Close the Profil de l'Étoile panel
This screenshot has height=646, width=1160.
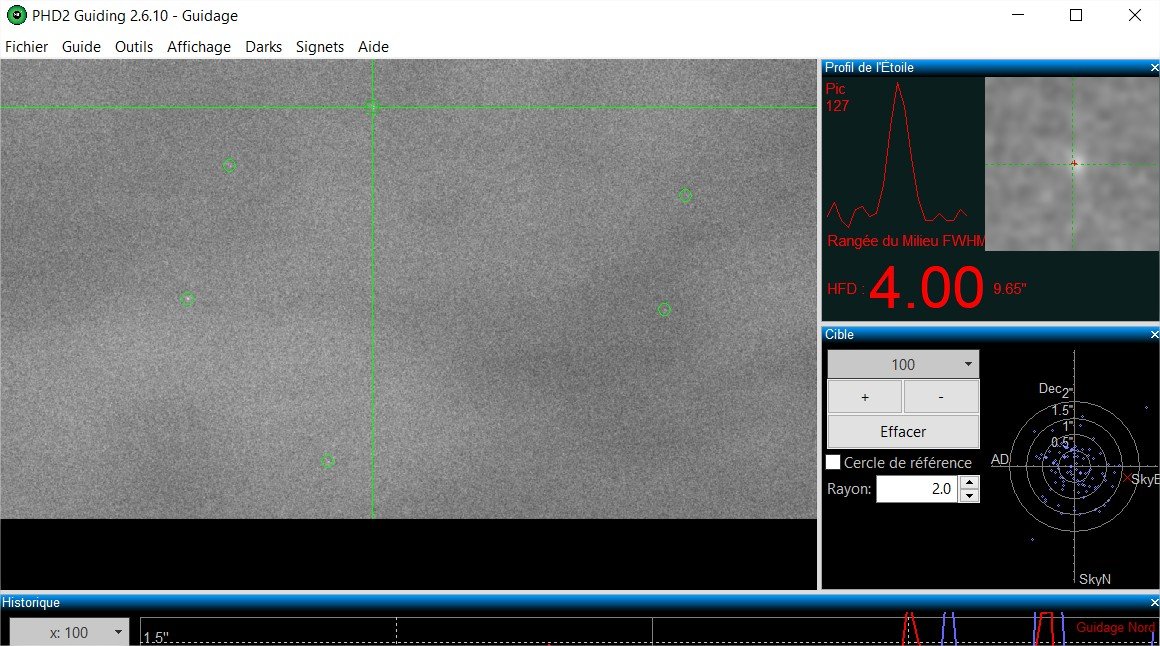point(1154,67)
